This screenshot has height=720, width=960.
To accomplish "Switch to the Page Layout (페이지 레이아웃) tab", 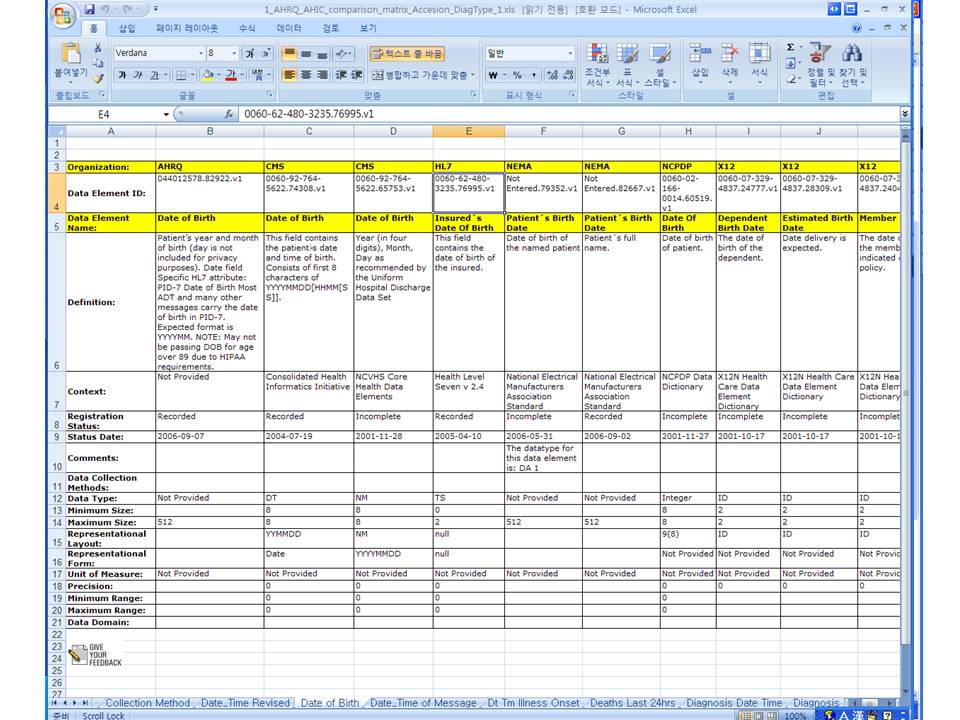I will click(x=187, y=28).
